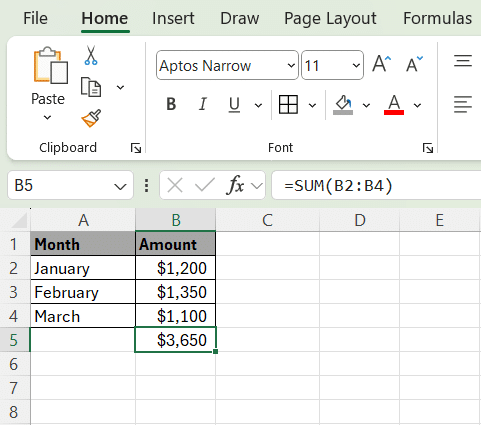The width and height of the screenshot is (481, 425).
Task: Confirm formula entry with the checkmark icon
Action: 205,185
